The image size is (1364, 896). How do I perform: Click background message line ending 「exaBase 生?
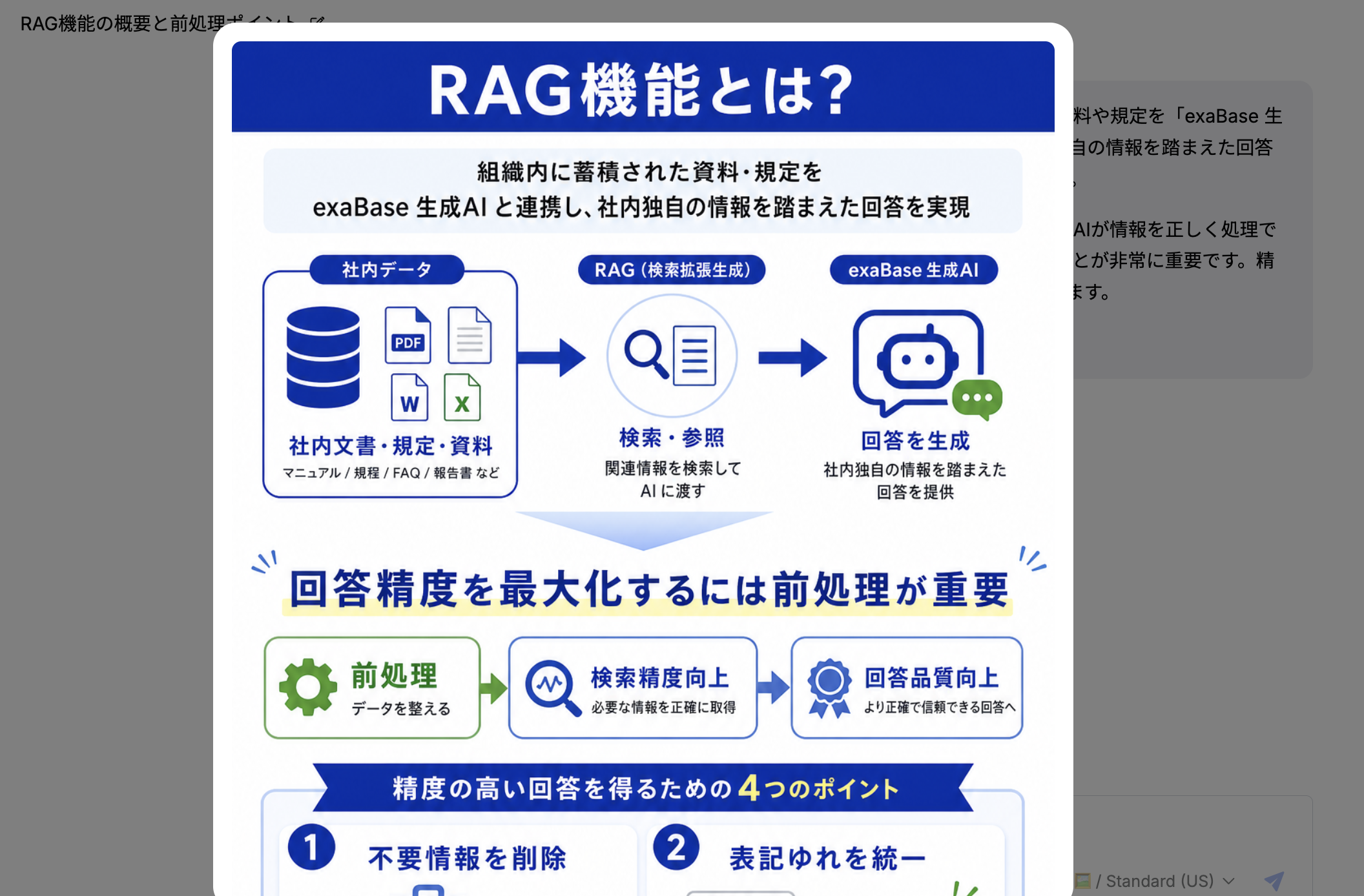tap(1178, 116)
